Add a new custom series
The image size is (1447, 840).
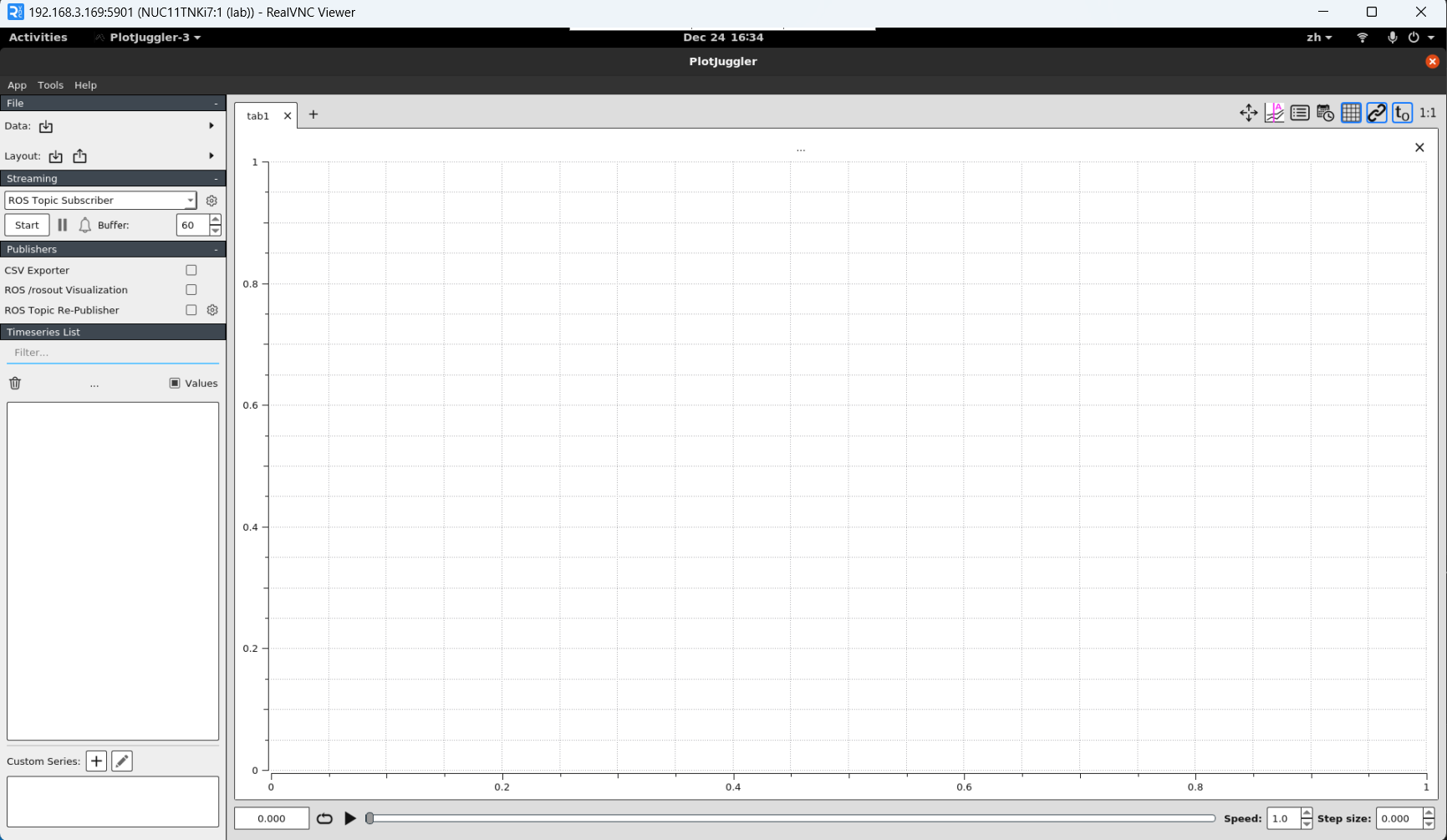[x=96, y=761]
